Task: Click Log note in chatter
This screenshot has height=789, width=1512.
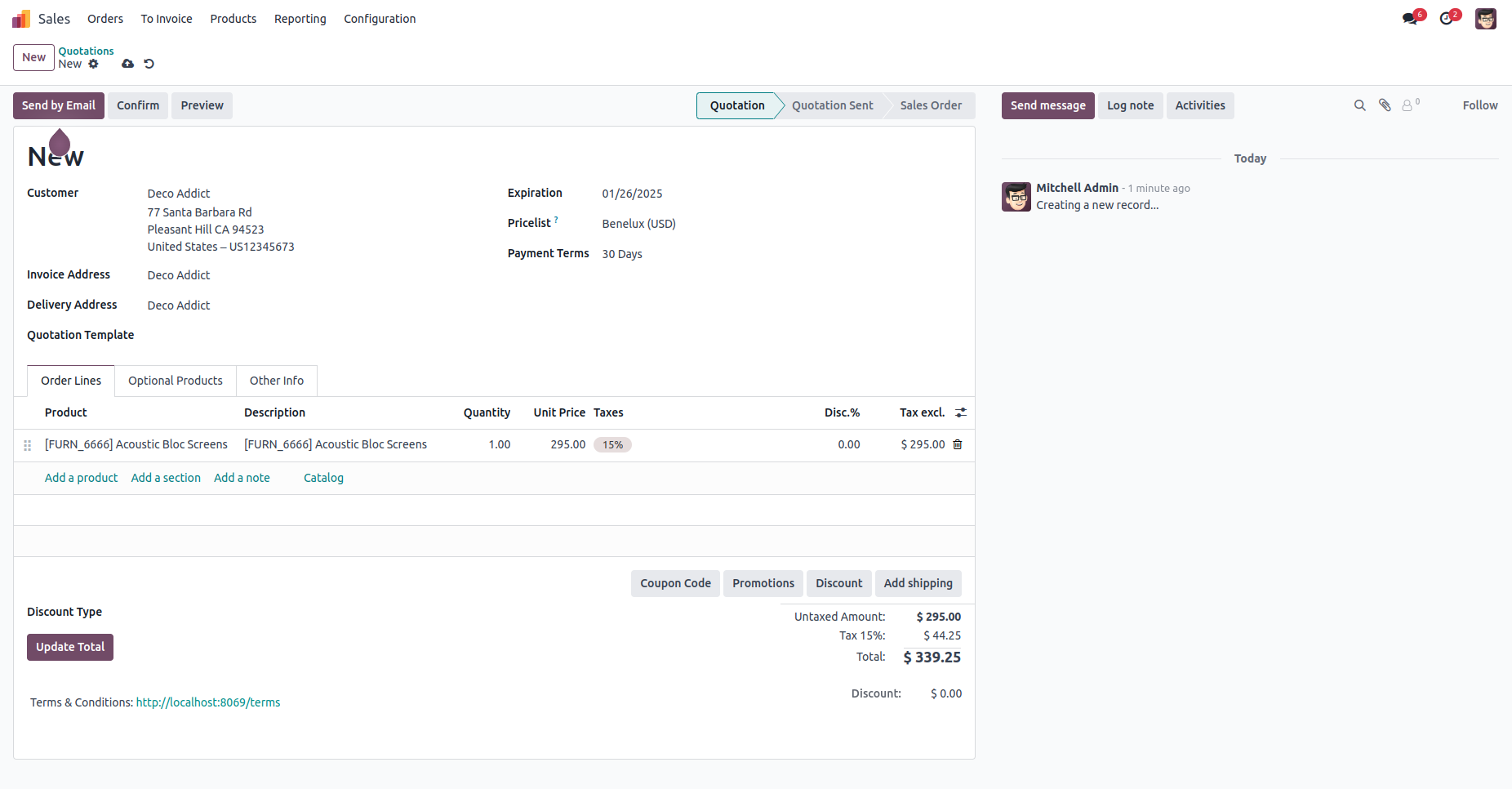Action: [1131, 105]
